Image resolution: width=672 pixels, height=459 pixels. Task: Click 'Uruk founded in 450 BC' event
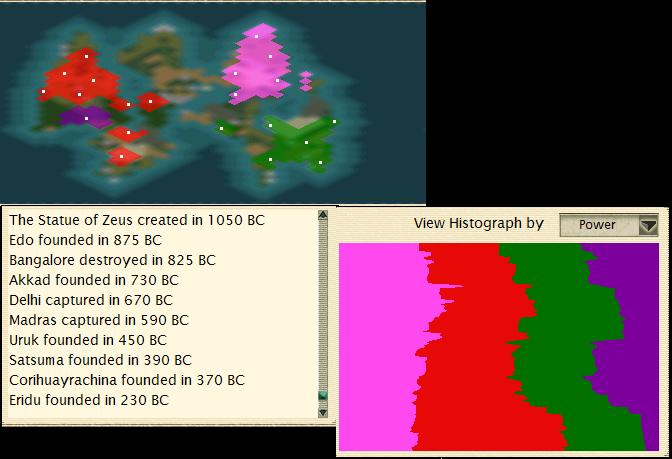(x=89, y=340)
